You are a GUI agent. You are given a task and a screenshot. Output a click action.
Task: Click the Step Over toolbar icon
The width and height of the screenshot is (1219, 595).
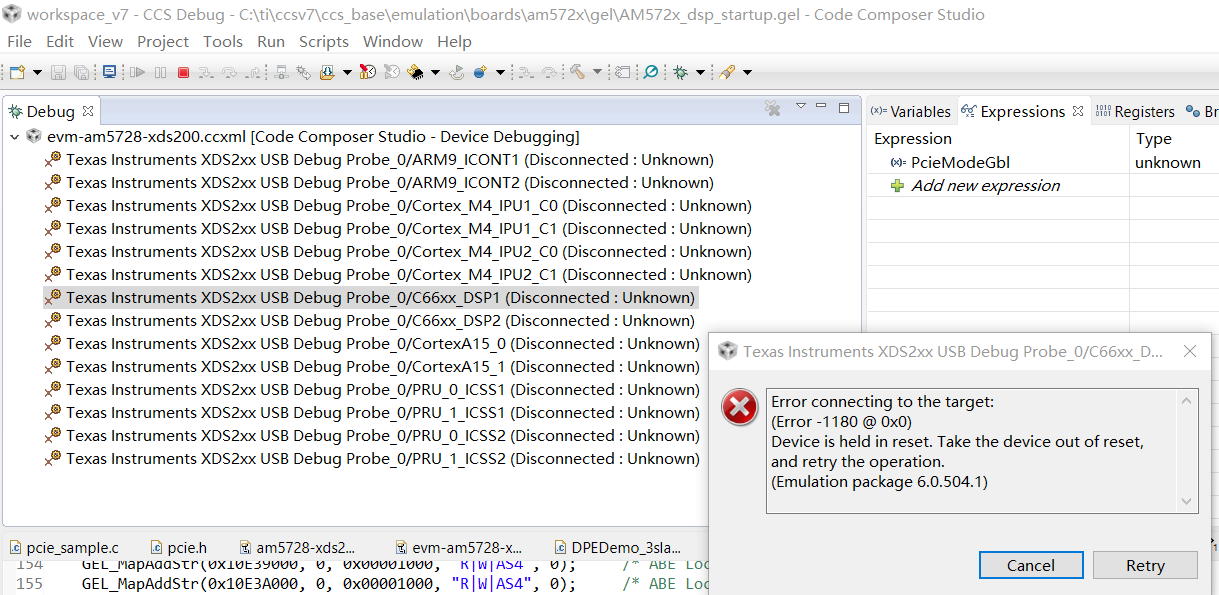point(229,72)
